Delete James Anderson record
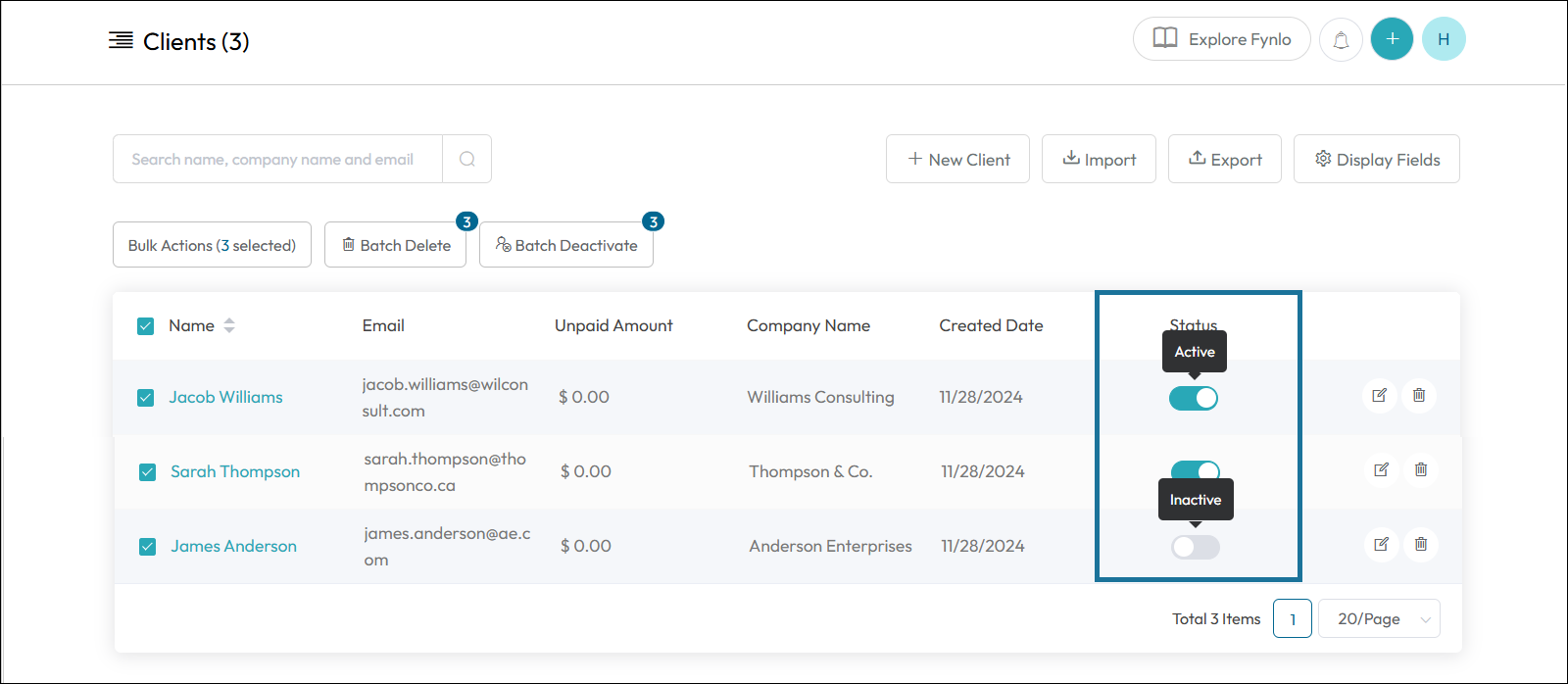This screenshot has width=1568, height=684. 1421,545
